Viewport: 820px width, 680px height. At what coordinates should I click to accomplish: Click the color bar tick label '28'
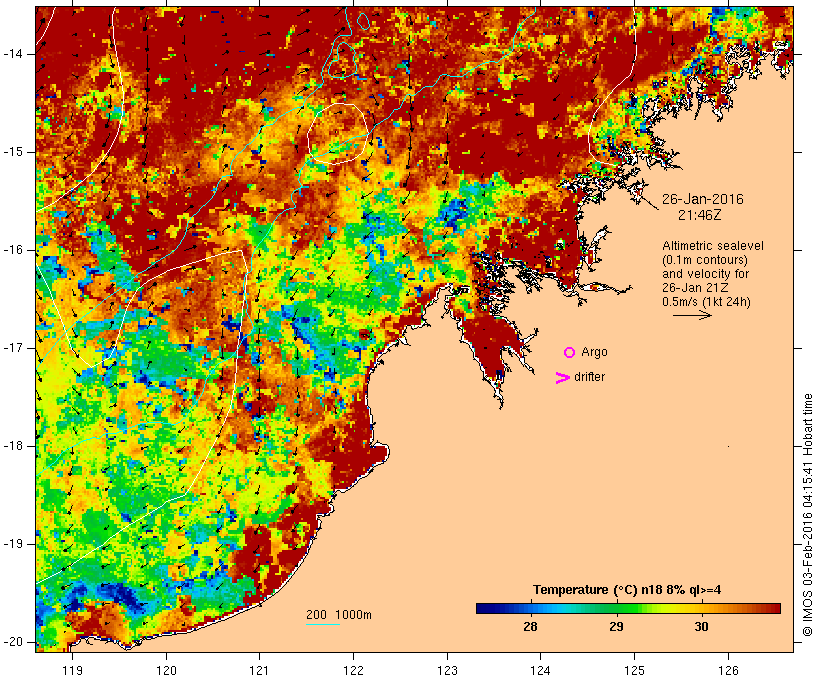tap(530, 627)
